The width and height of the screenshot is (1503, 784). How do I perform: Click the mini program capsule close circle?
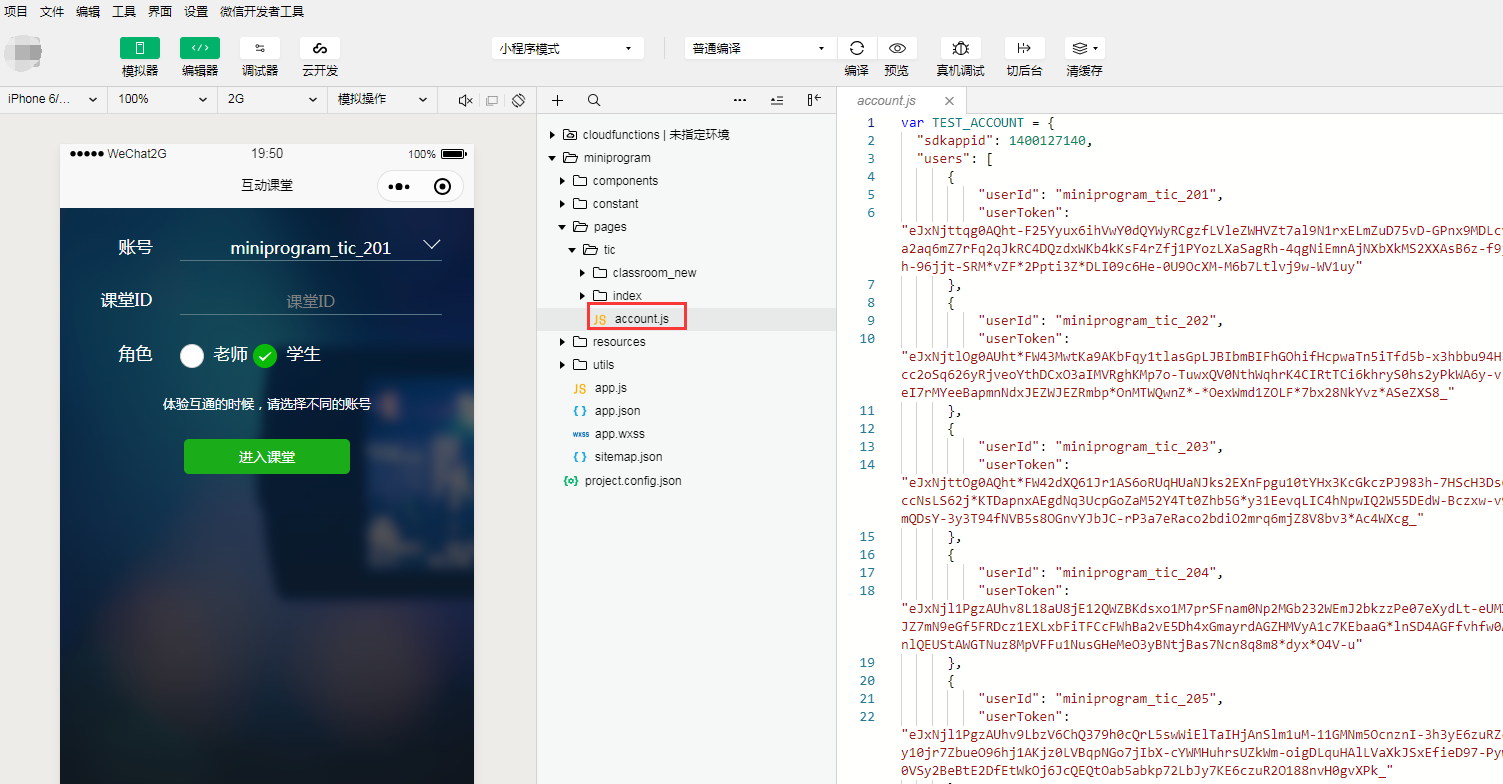(442, 187)
